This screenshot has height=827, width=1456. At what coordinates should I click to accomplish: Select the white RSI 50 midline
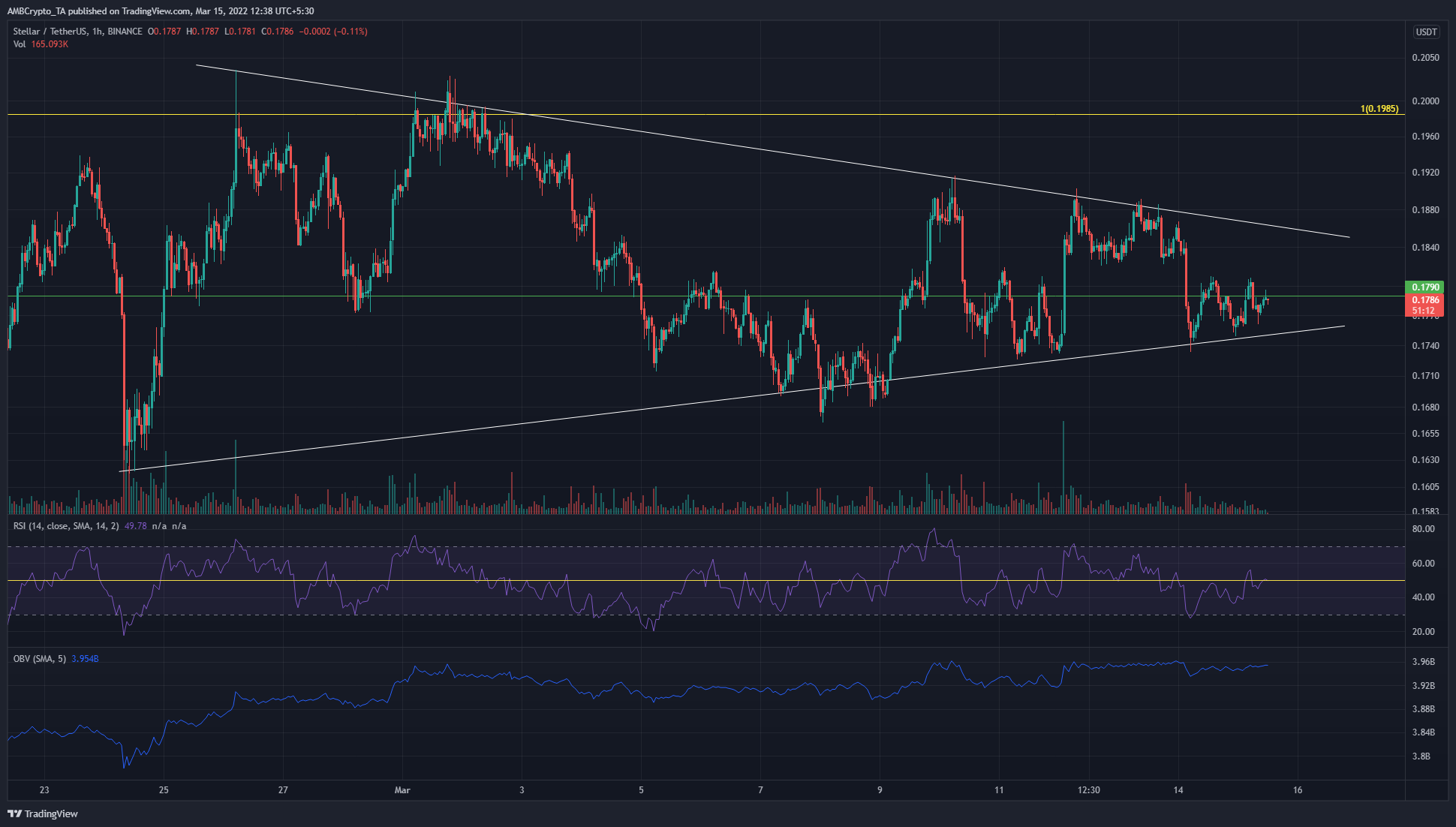click(x=705, y=580)
